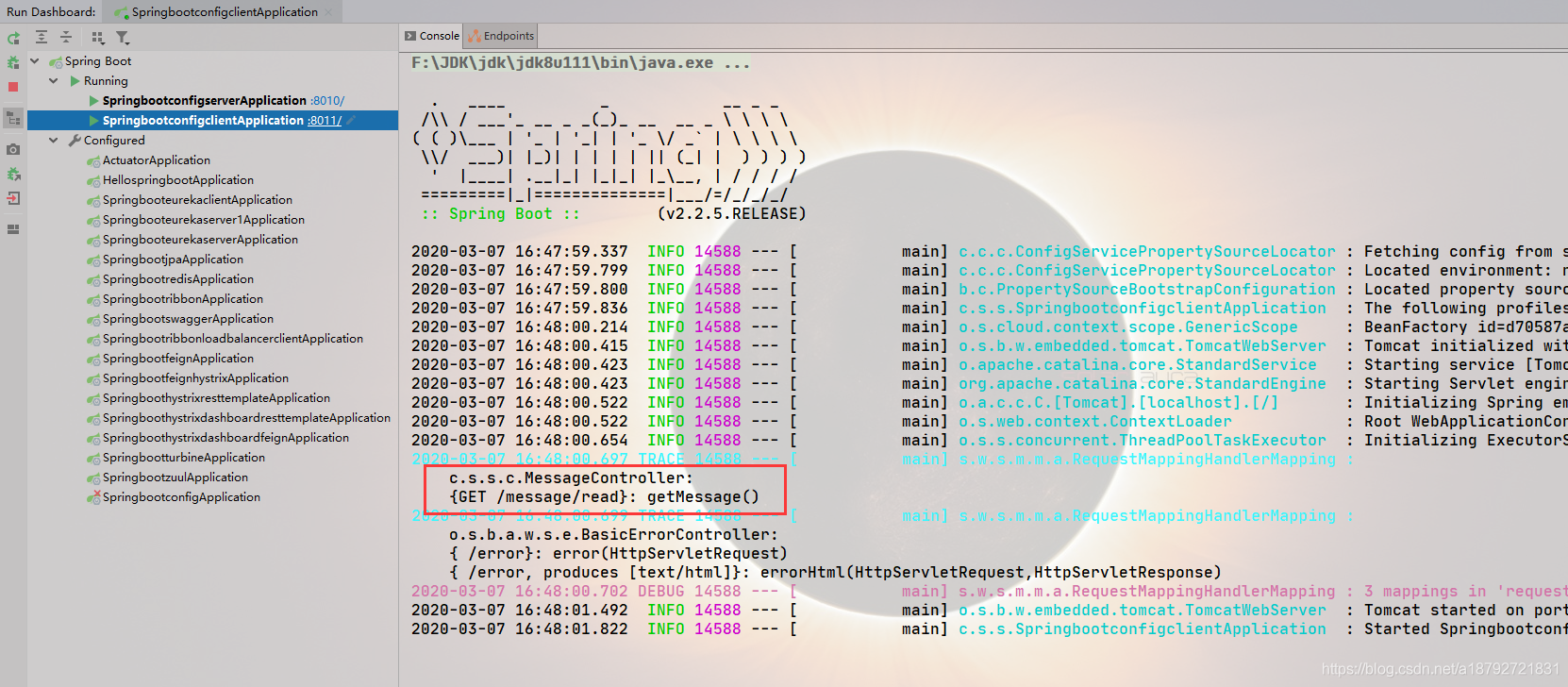Select SpringbootturbineApplication configuration
The image size is (1568, 687).
[184, 458]
